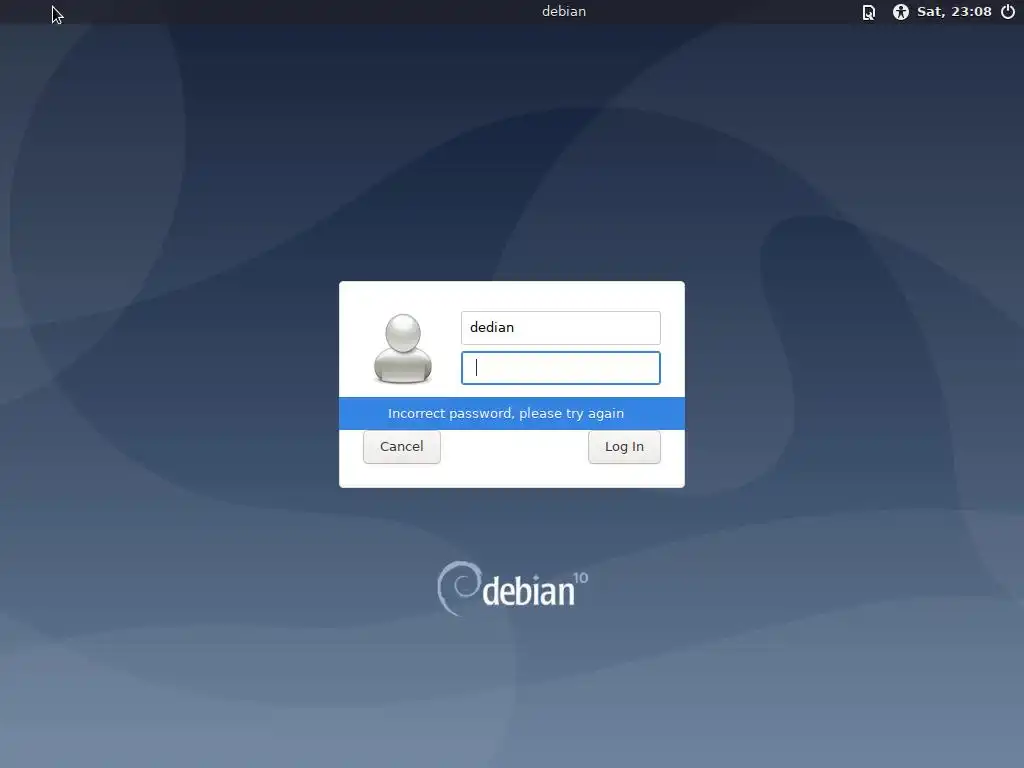Viewport: 1024px width, 768px height.
Task: Click the Log In button
Action: [624, 447]
